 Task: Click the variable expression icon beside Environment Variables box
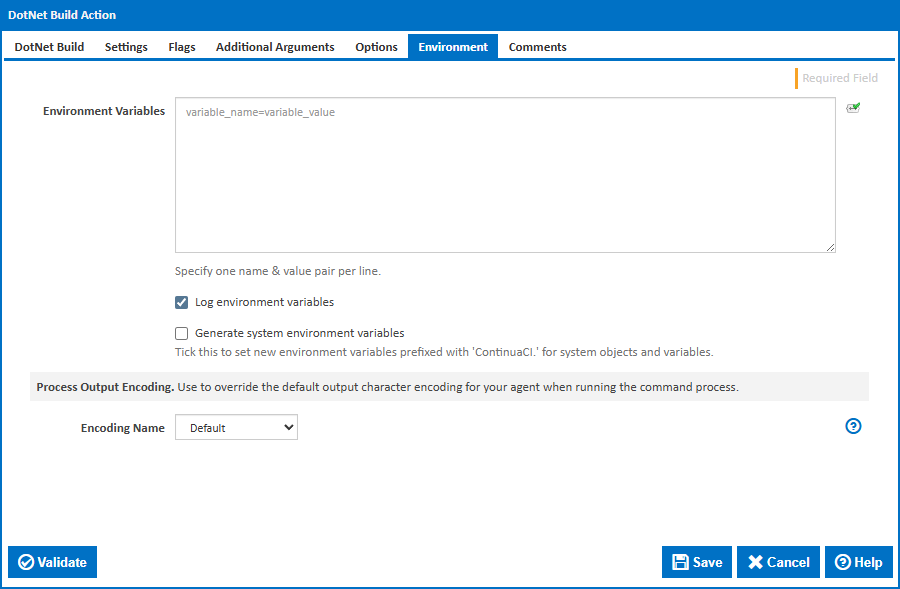[x=853, y=108]
